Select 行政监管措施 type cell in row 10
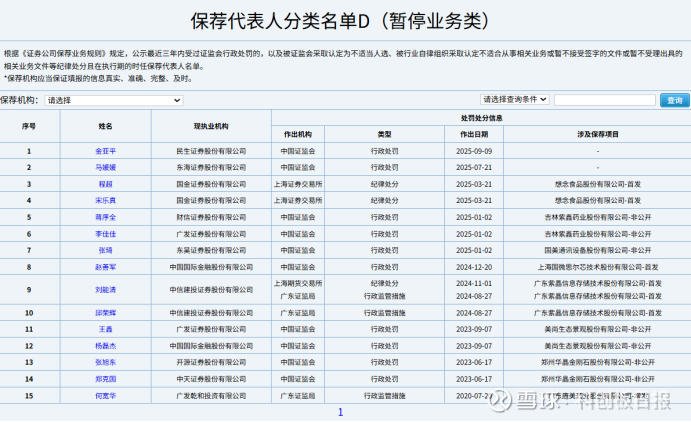691x422 pixels. [384, 313]
